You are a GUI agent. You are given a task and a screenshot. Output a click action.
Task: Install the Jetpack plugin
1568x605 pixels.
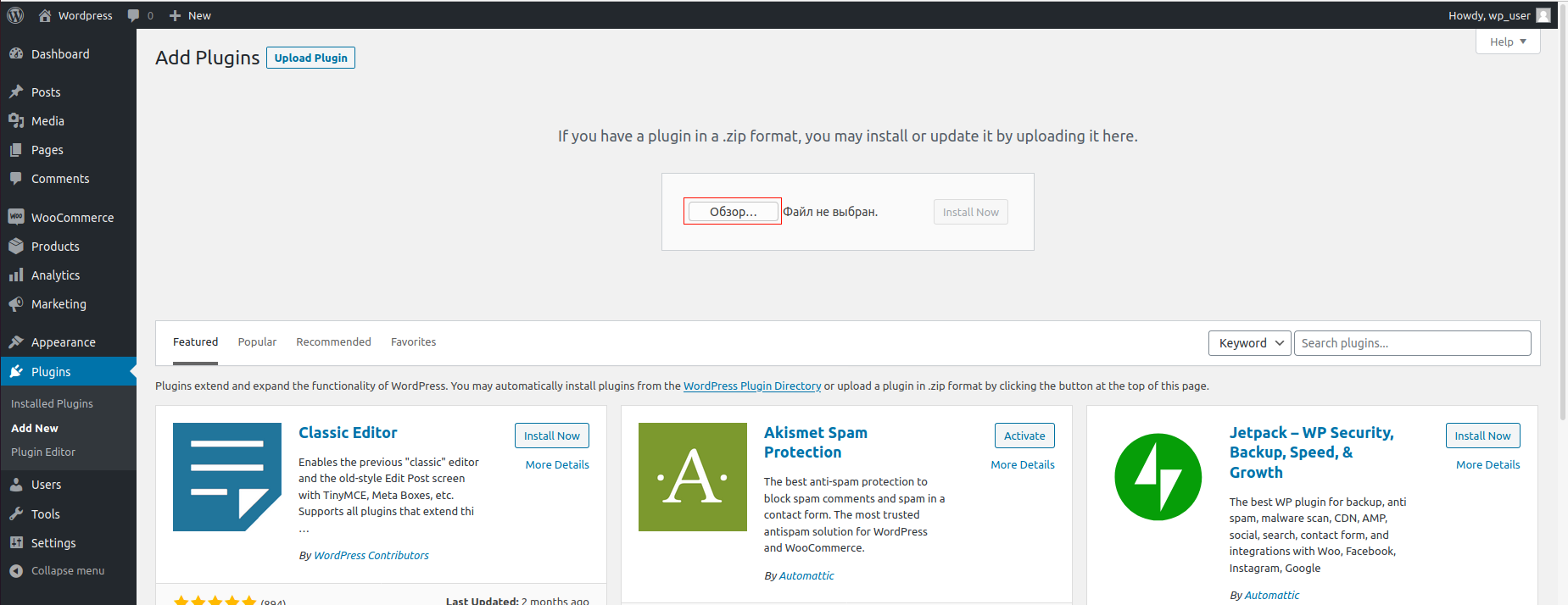pos(1482,436)
